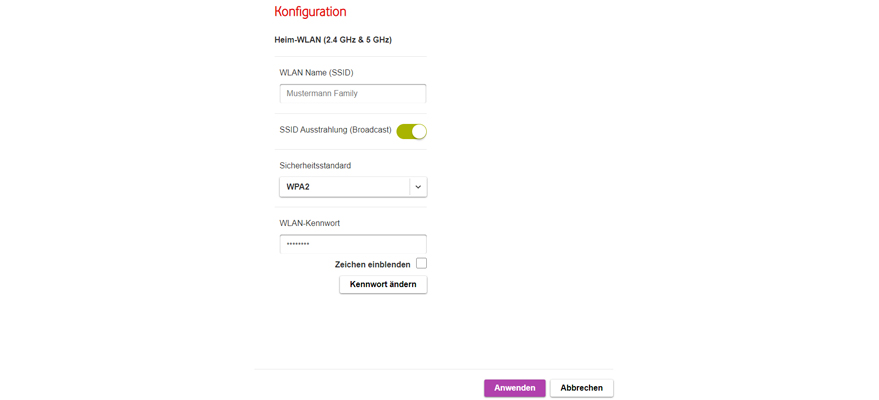Click the Kennwort ändern button

tap(383, 285)
